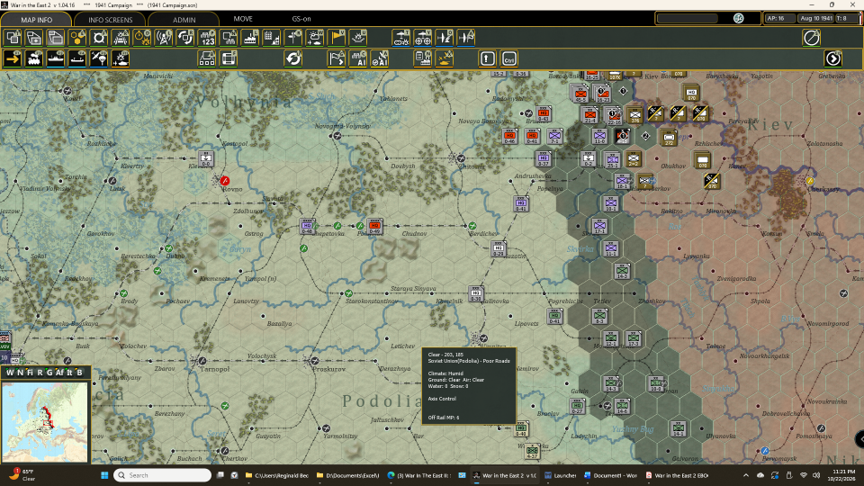Click the T: 8 turn counter
Image resolution: width=864 pixels, height=486 pixels.
point(846,18)
